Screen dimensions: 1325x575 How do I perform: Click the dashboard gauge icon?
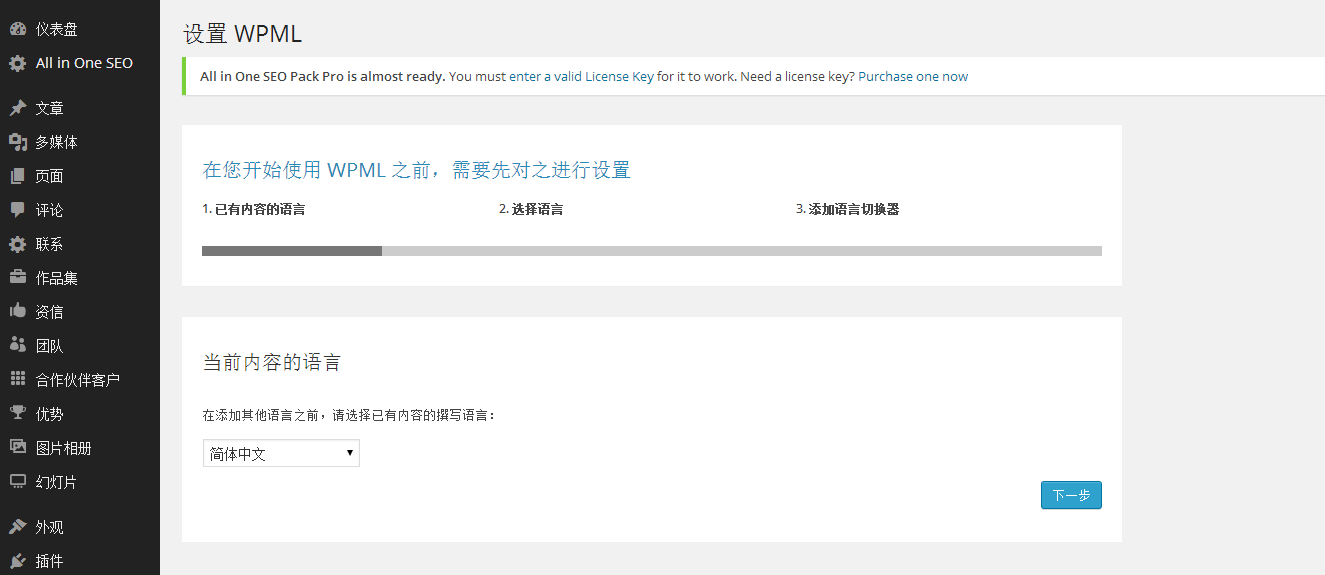coord(17,29)
